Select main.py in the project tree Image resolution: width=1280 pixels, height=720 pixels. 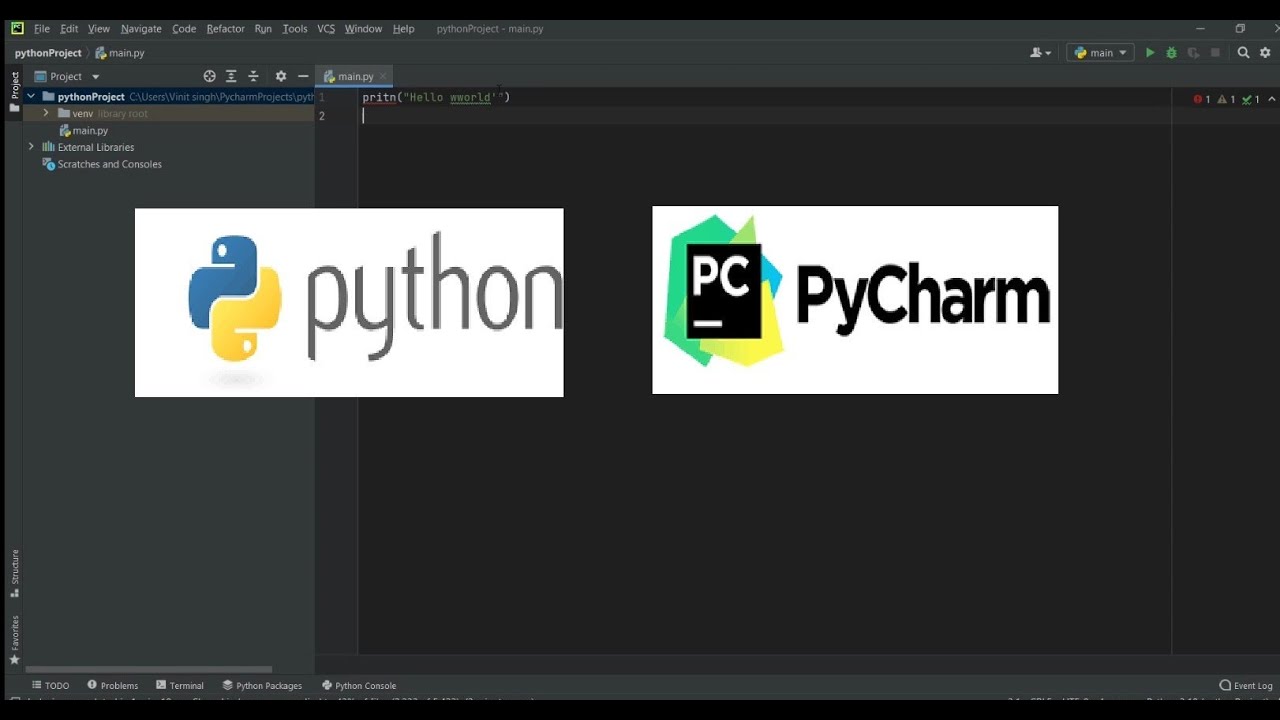pos(84,130)
